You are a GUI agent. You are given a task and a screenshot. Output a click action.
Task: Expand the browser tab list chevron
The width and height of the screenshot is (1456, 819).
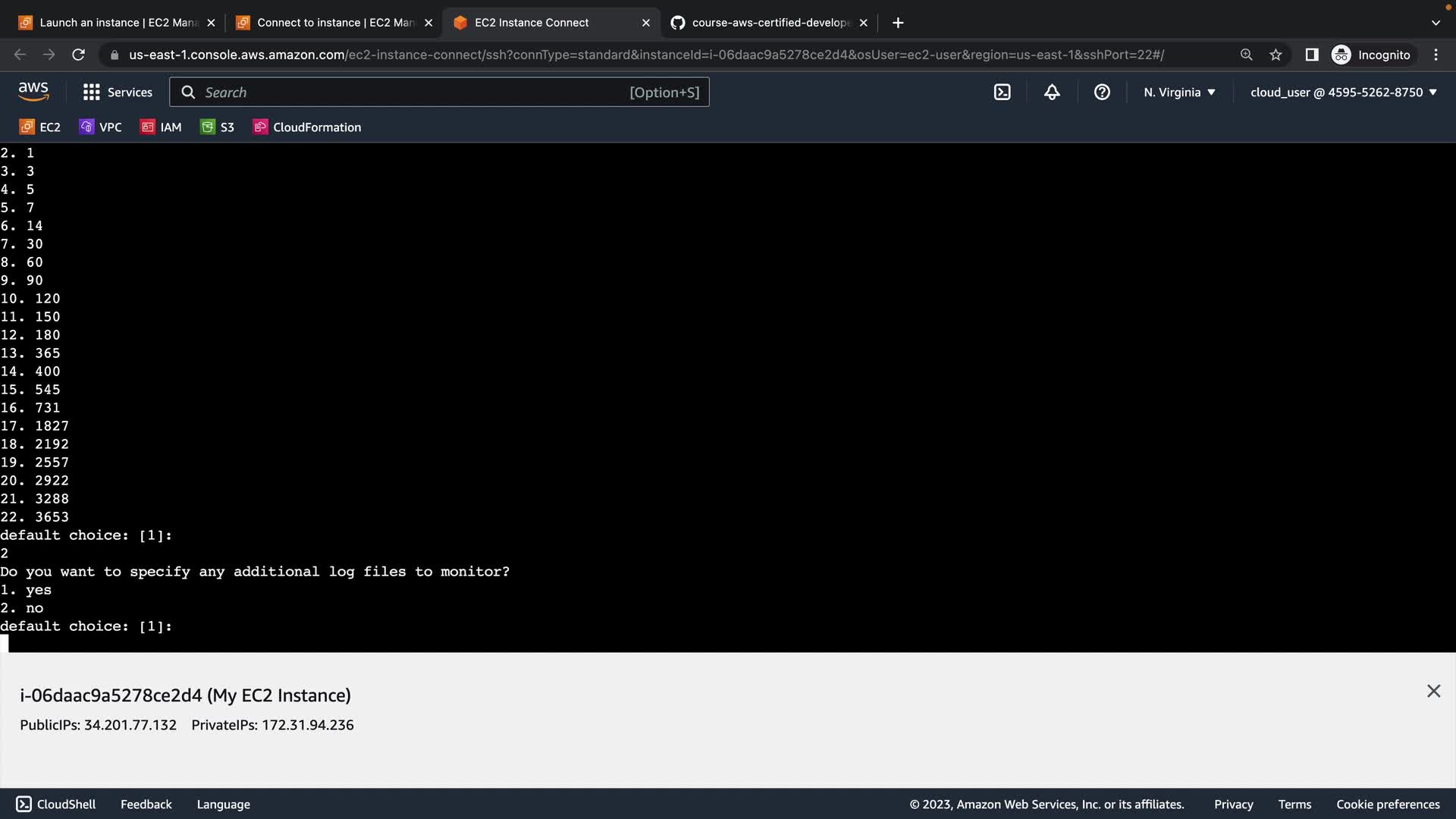[1435, 23]
